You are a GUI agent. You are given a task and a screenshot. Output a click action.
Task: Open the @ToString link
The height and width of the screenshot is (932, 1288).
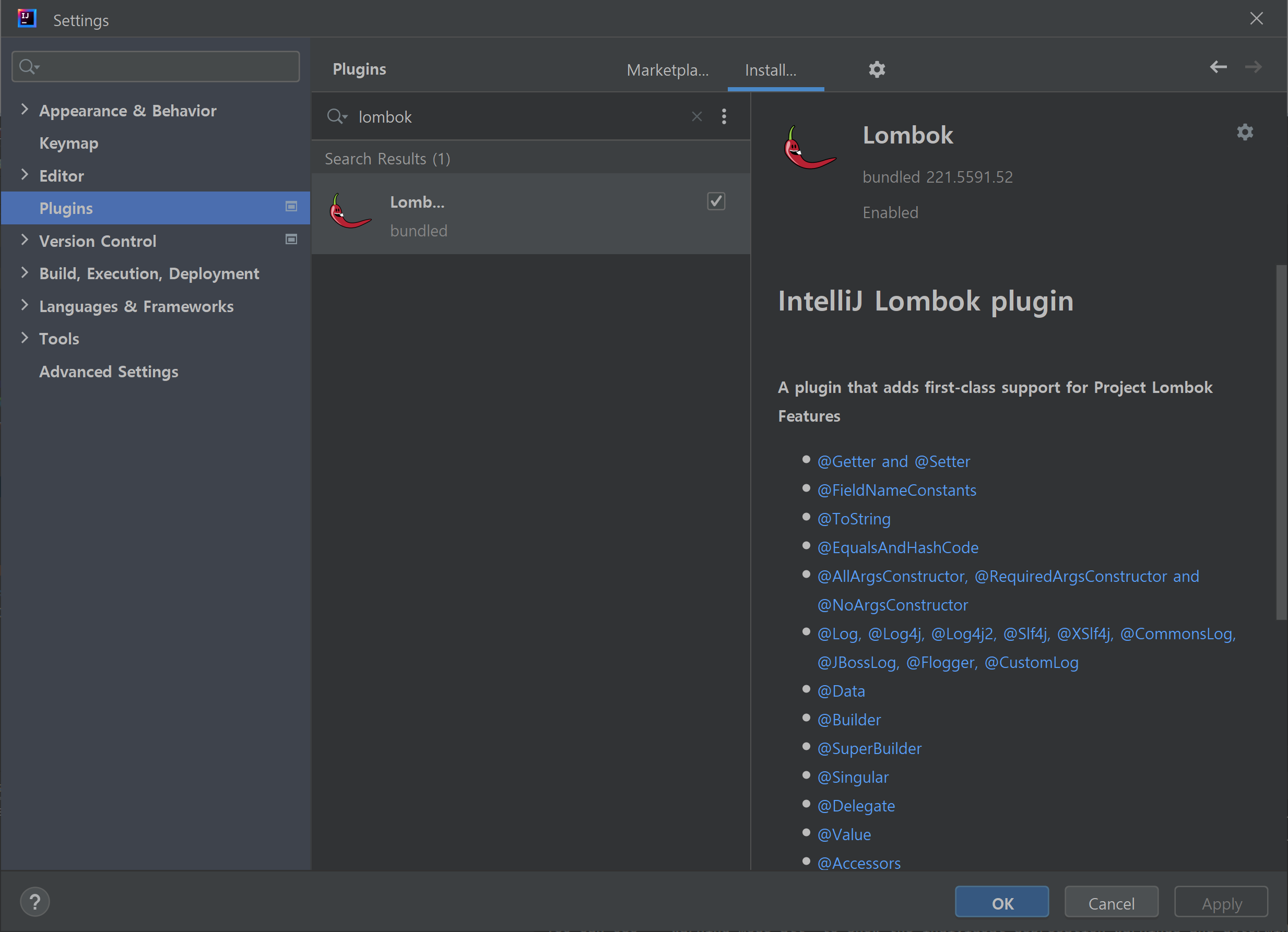click(x=854, y=519)
